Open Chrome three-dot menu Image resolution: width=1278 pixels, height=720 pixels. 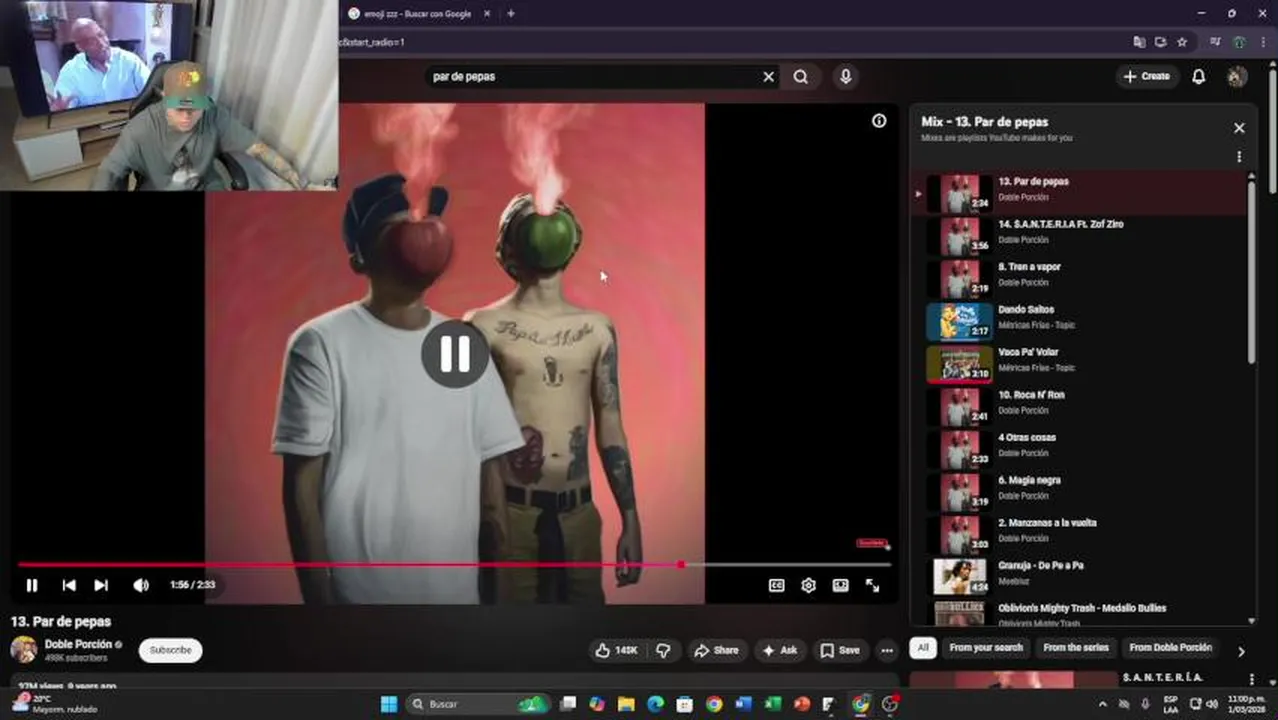[x=1262, y=42]
